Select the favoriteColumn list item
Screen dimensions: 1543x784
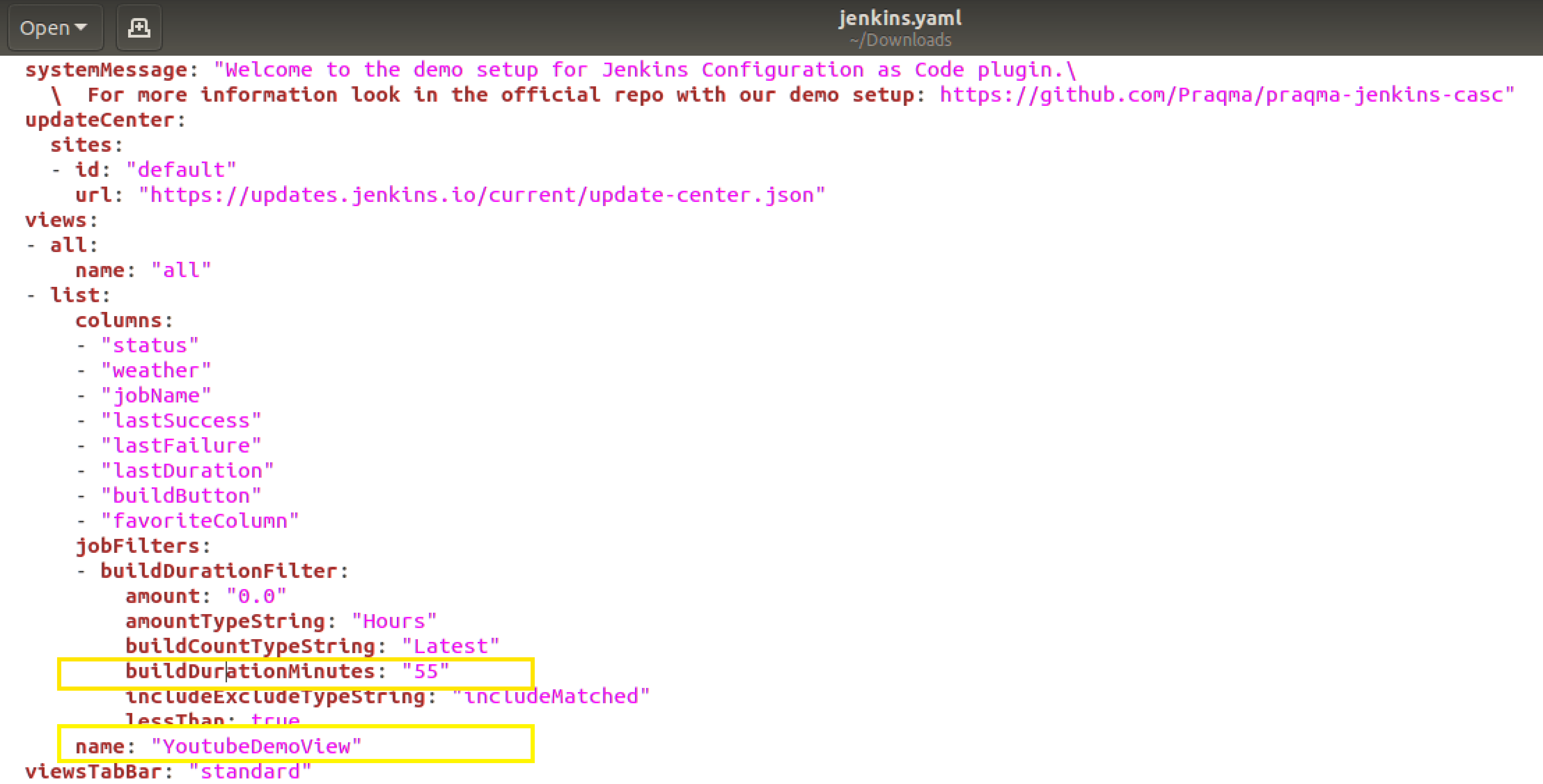pos(200,520)
